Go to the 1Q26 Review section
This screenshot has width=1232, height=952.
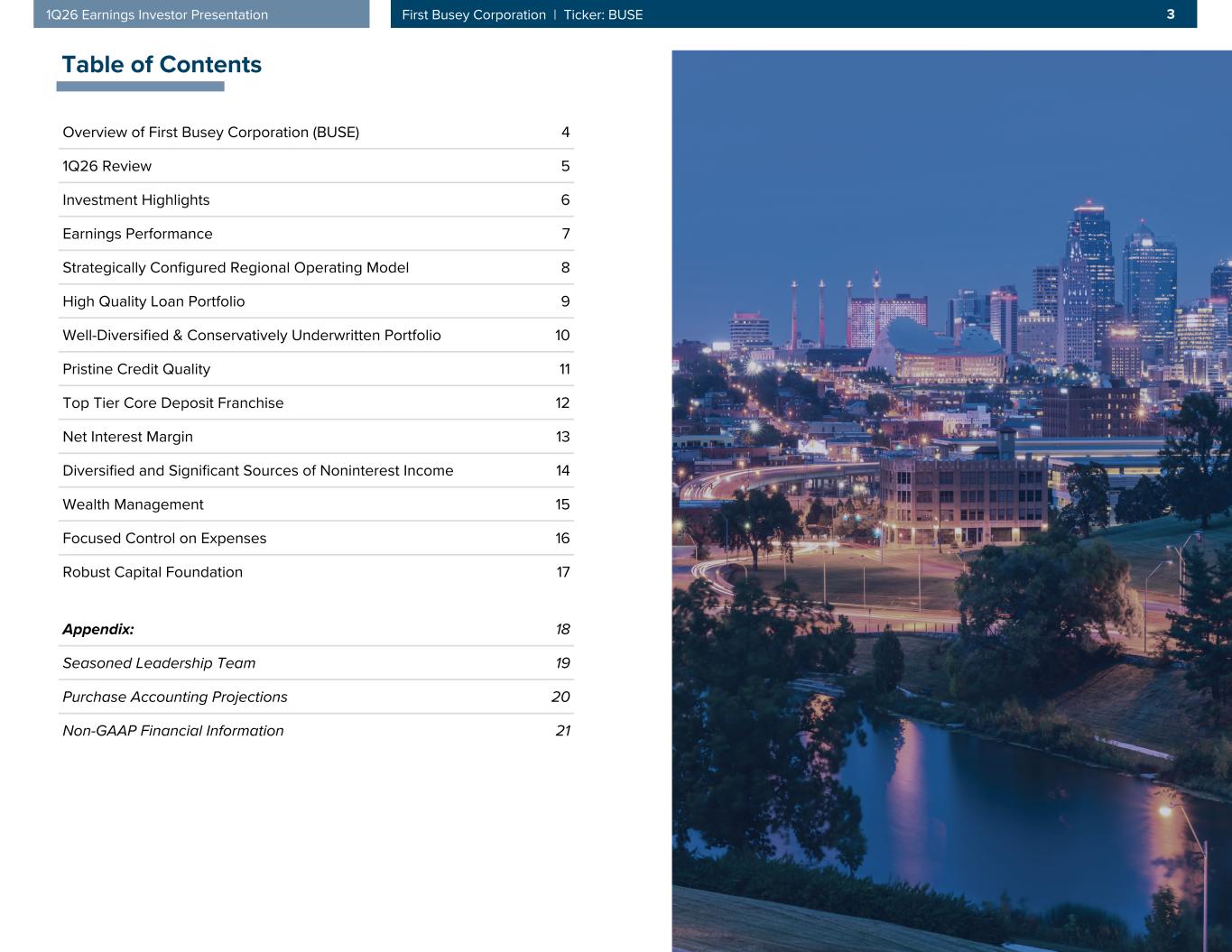click(107, 166)
